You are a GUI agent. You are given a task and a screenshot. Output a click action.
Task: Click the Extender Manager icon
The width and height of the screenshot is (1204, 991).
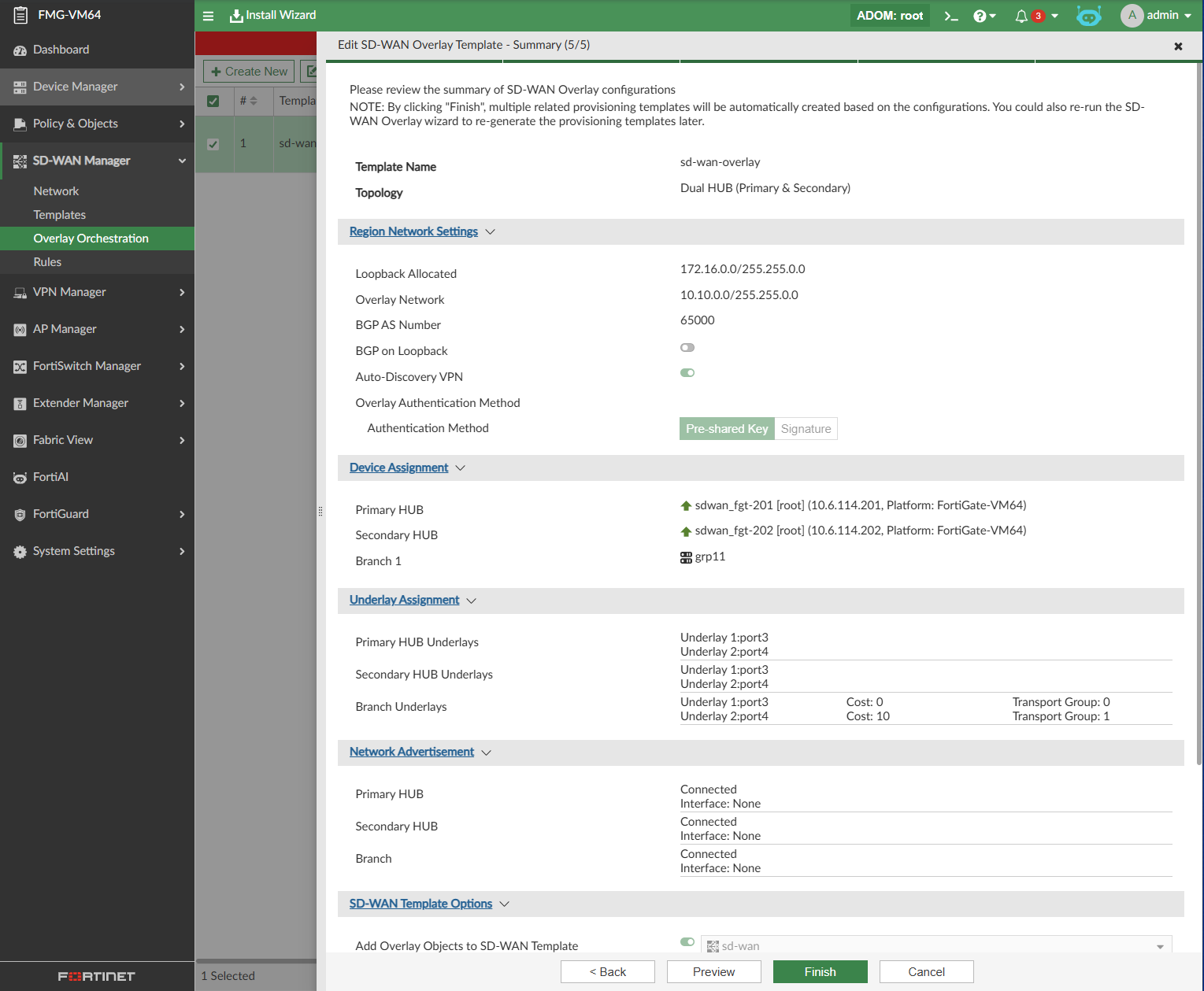(x=20, y=403)
